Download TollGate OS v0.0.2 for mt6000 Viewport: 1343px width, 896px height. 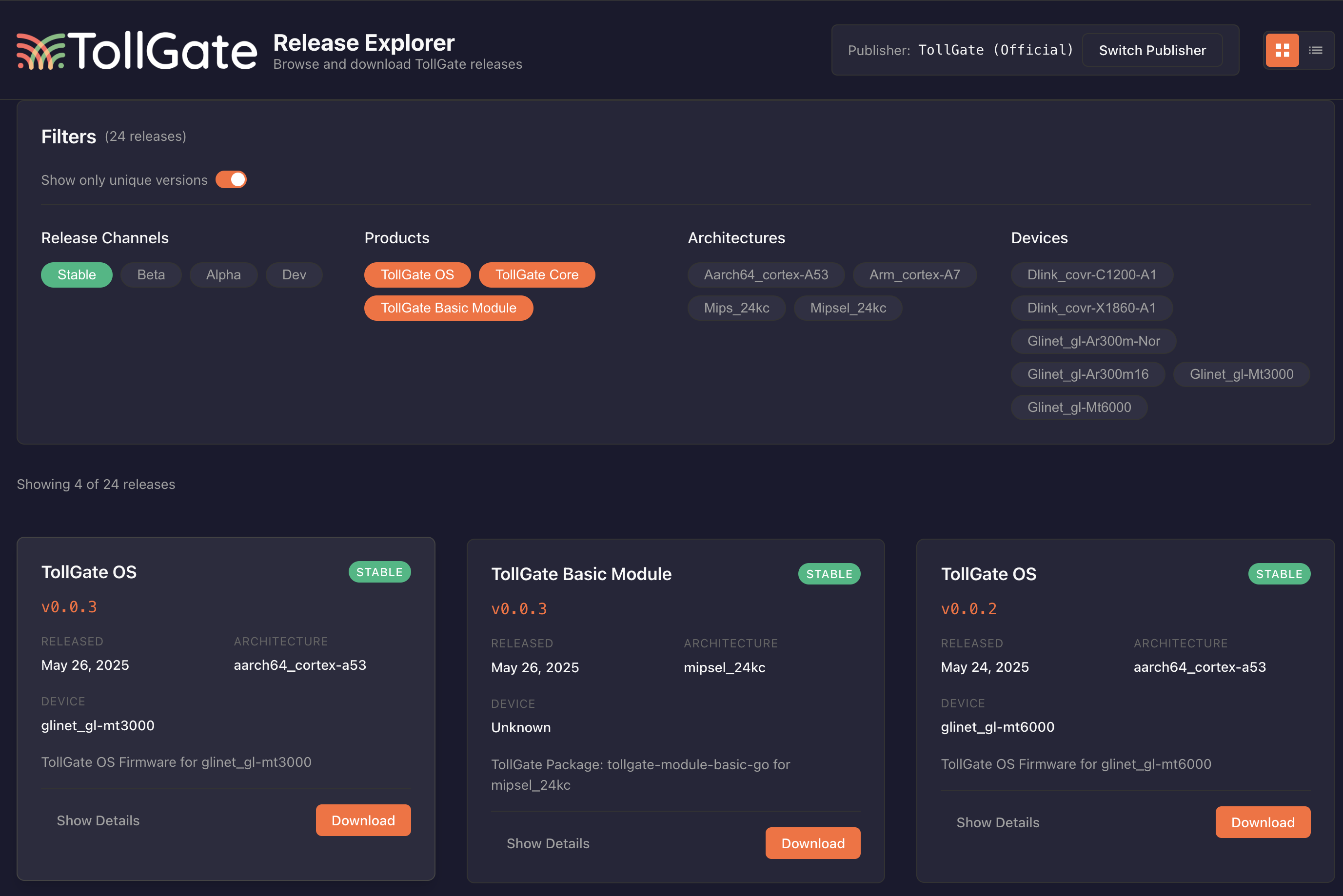pyautogui.click(x=1263, y=822)
